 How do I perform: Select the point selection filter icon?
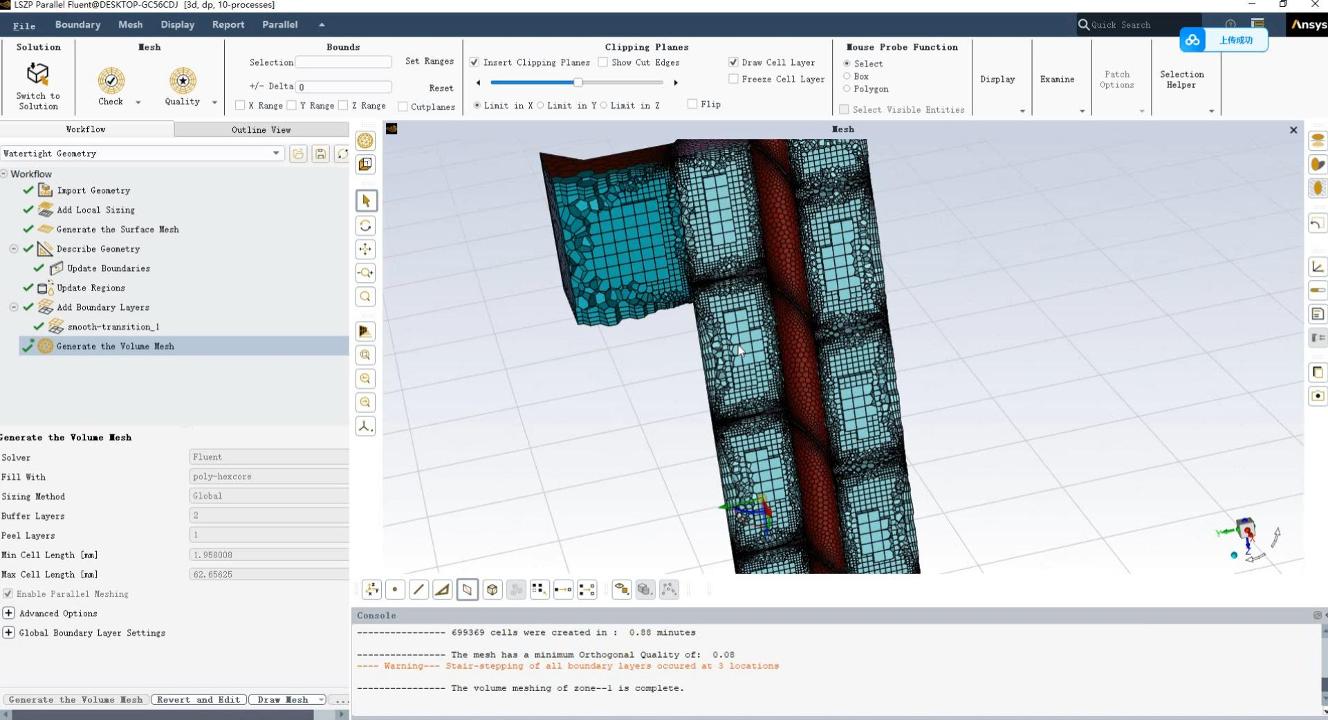coord(395,590)
